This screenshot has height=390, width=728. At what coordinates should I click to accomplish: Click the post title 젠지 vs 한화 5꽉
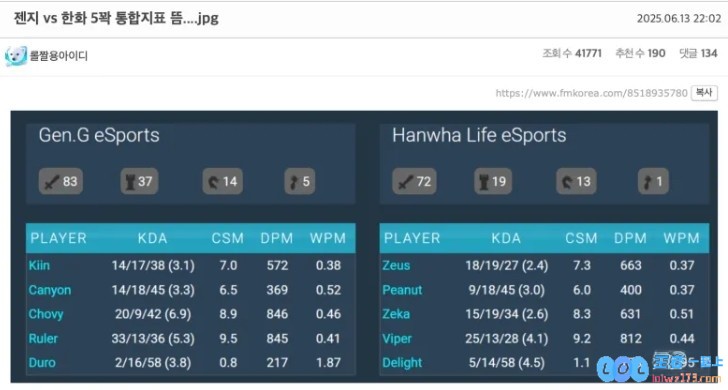(x=116, y=18)
